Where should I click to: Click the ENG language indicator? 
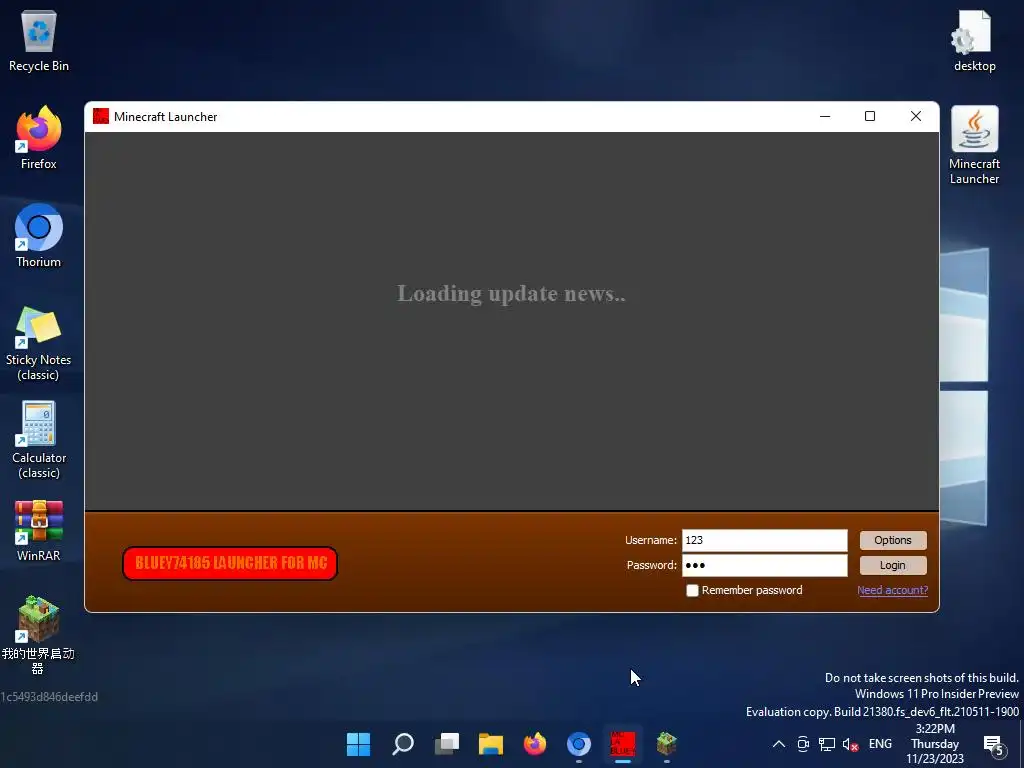[x=880, y=744]
